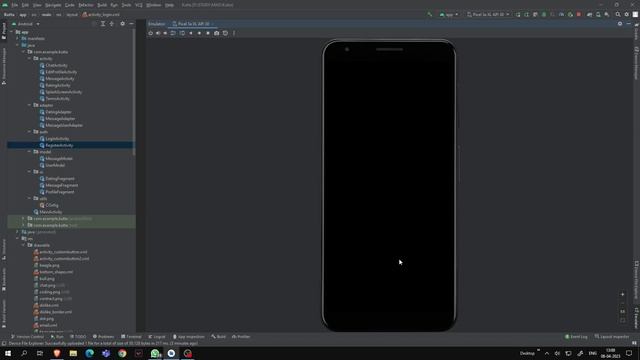Click the Make Project hammer icon
The image size is (640, 360).
point(429,15)
